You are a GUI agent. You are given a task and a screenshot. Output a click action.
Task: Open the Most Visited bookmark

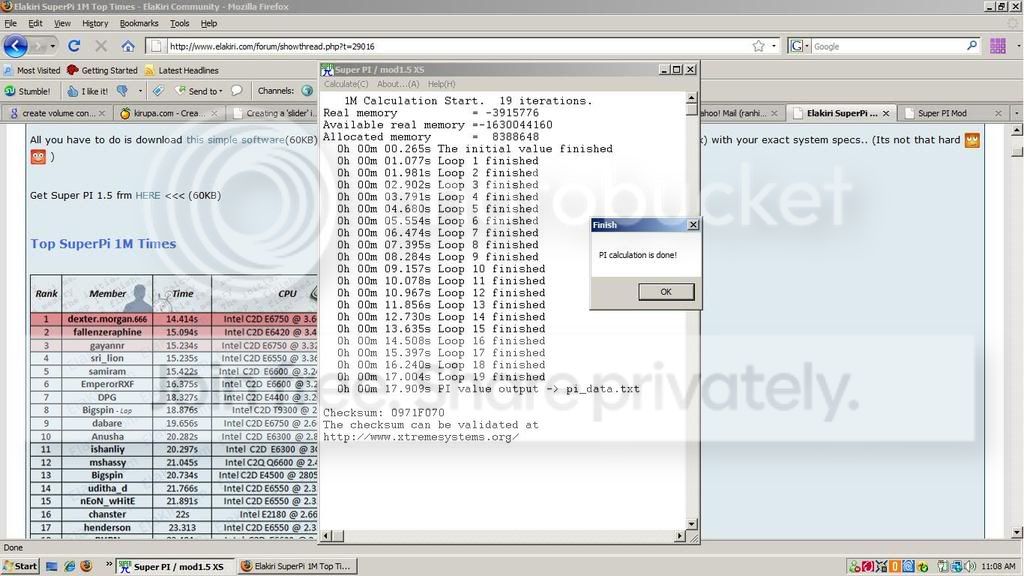[x=31, y=70]
